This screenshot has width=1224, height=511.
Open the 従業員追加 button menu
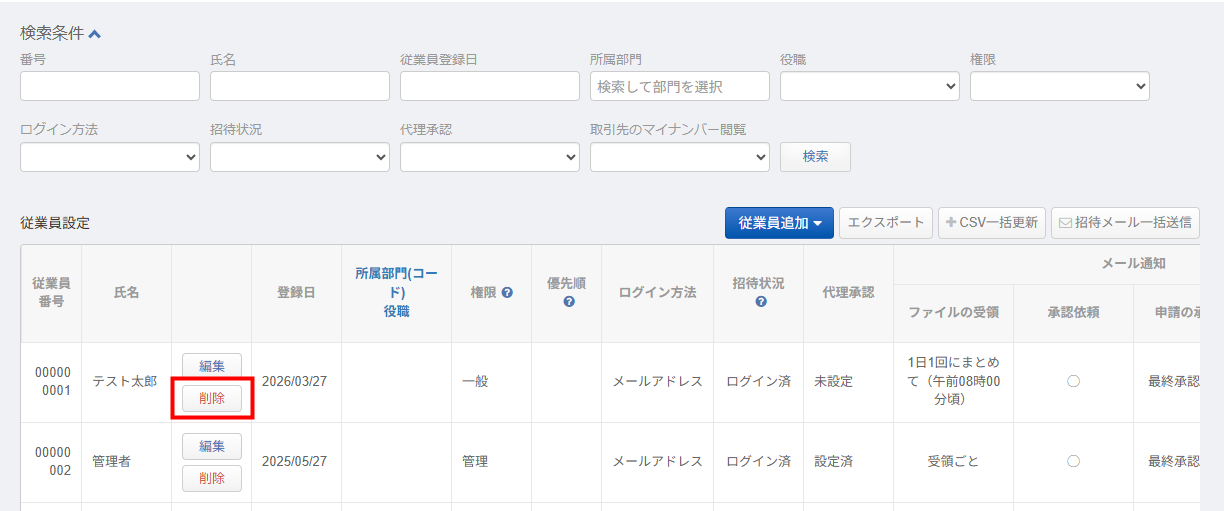pos(778,223)
